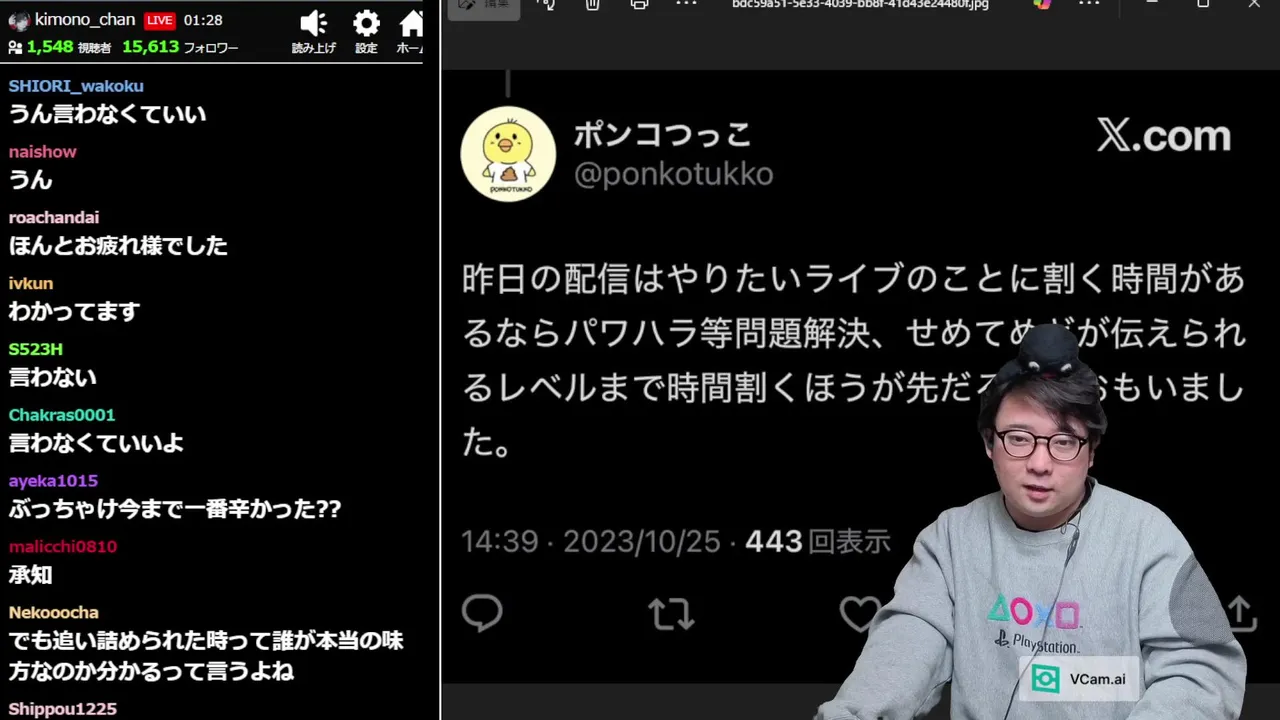
Task: Click the @ponkotukko handle
Action: [x=673, y=174]
